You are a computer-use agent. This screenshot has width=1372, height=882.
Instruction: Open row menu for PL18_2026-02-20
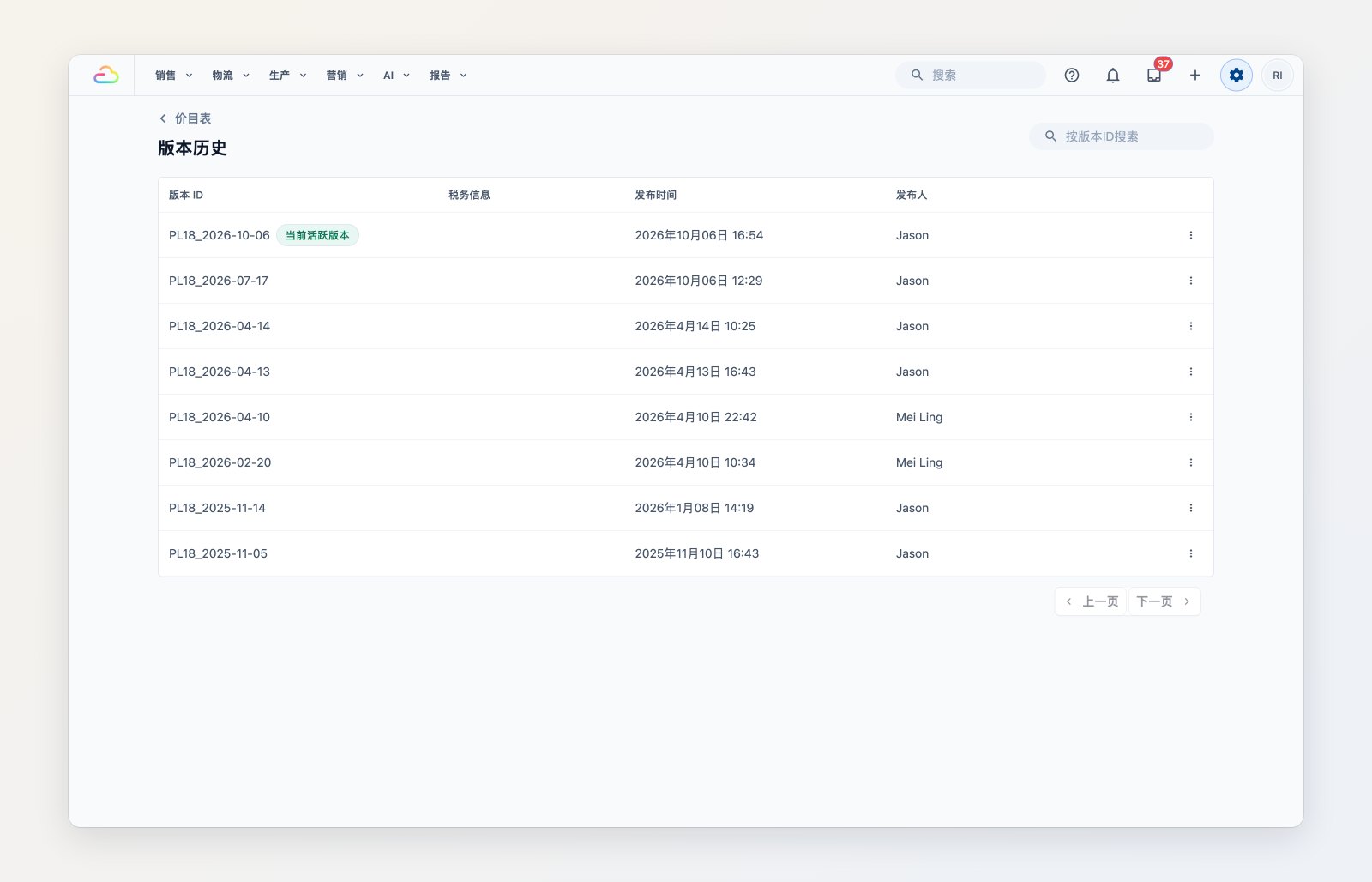pyautogui.click(x=1191, y=462)
